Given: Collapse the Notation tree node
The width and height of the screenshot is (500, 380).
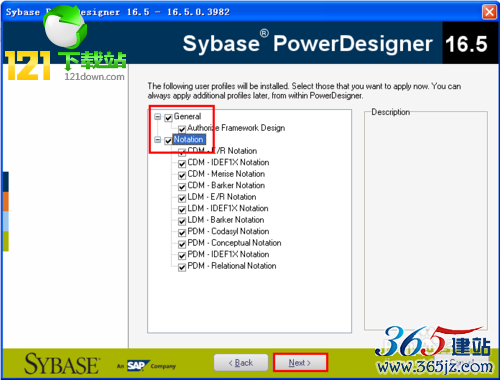Looking at the screenshot, I should coord(158,139).
